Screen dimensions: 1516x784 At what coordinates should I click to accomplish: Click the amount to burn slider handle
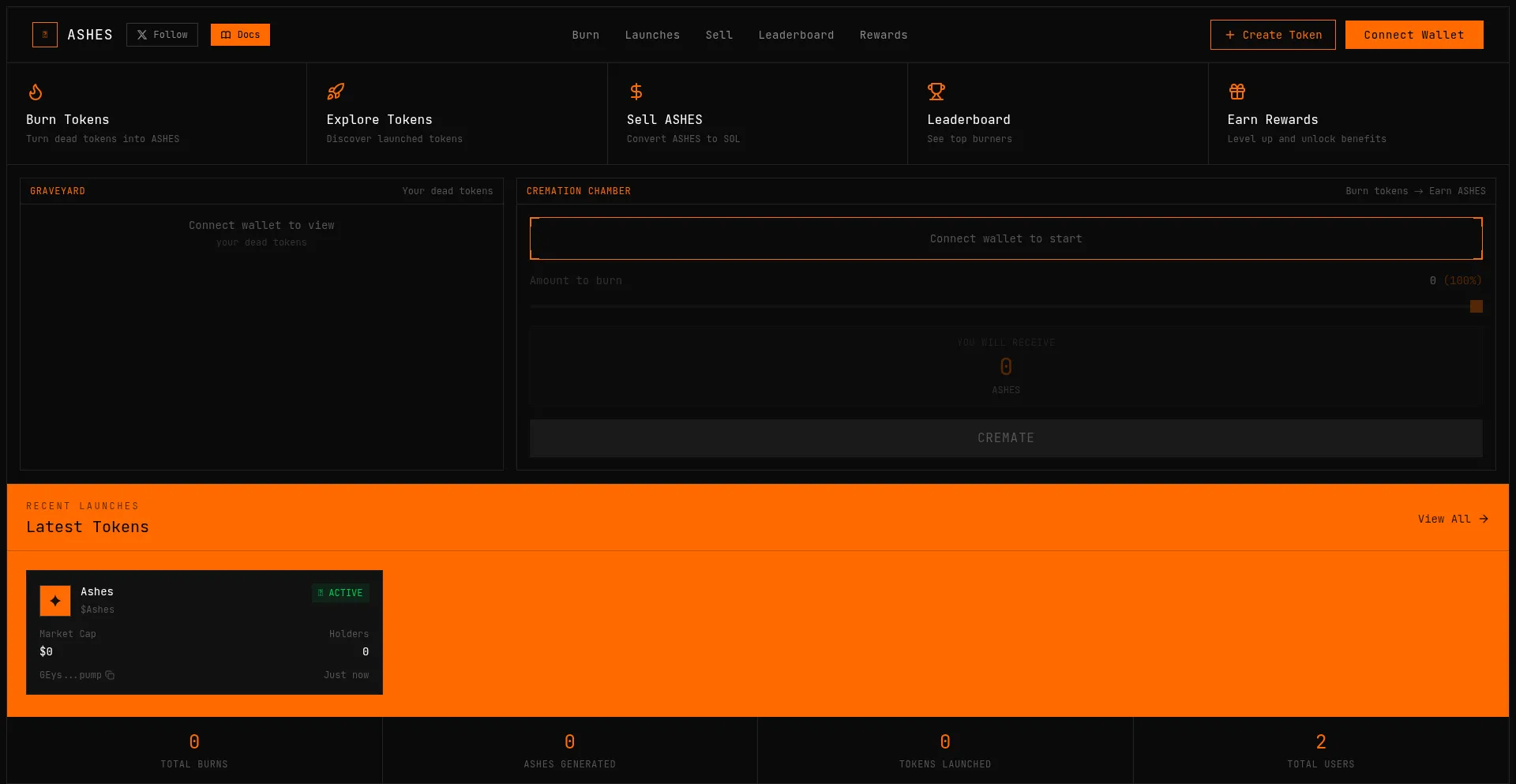1476,306
